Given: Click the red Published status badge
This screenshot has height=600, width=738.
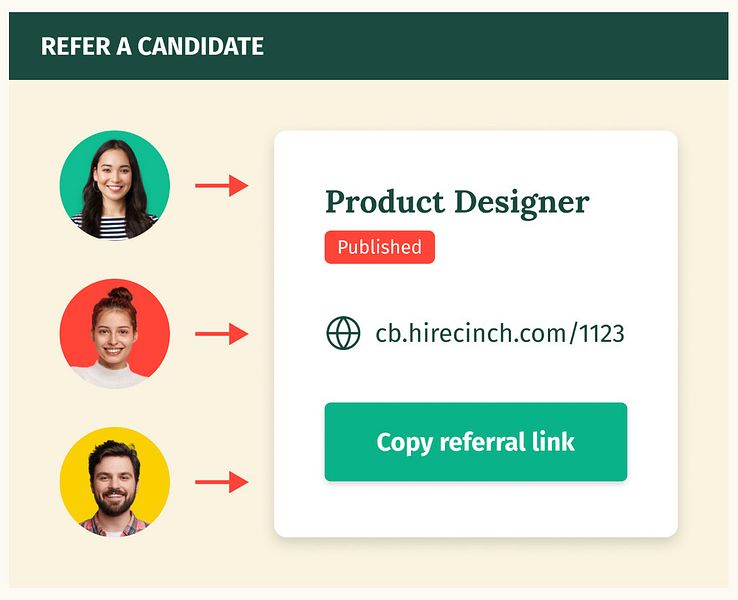Looking at the screenshot, I should (x=379, y=247).
